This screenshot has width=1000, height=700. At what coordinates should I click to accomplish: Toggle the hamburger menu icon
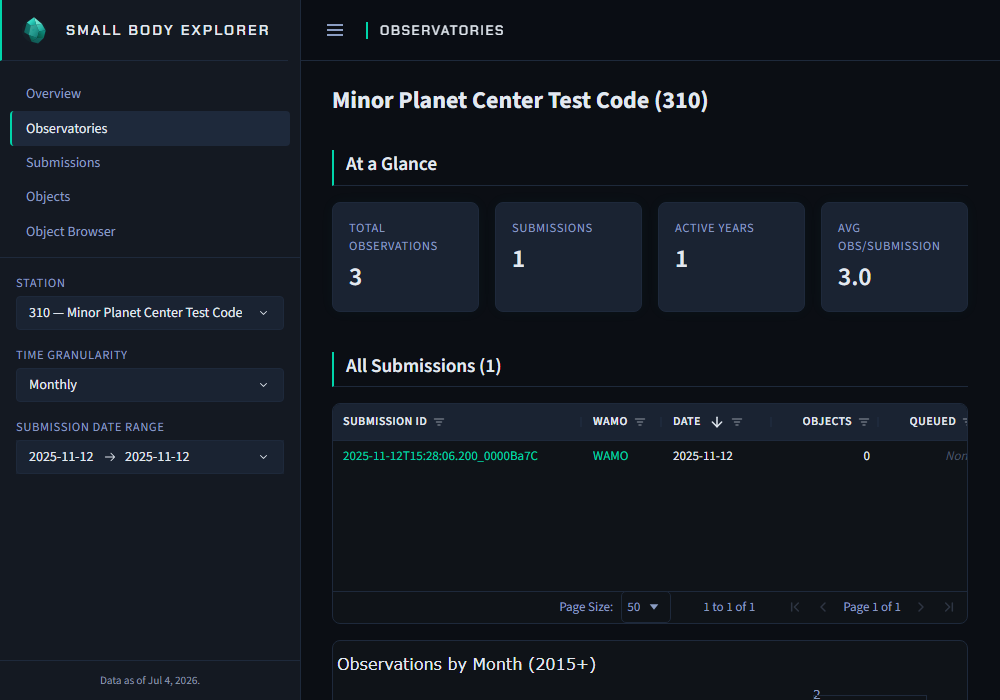pyautogui.click(x=335, y=30)
